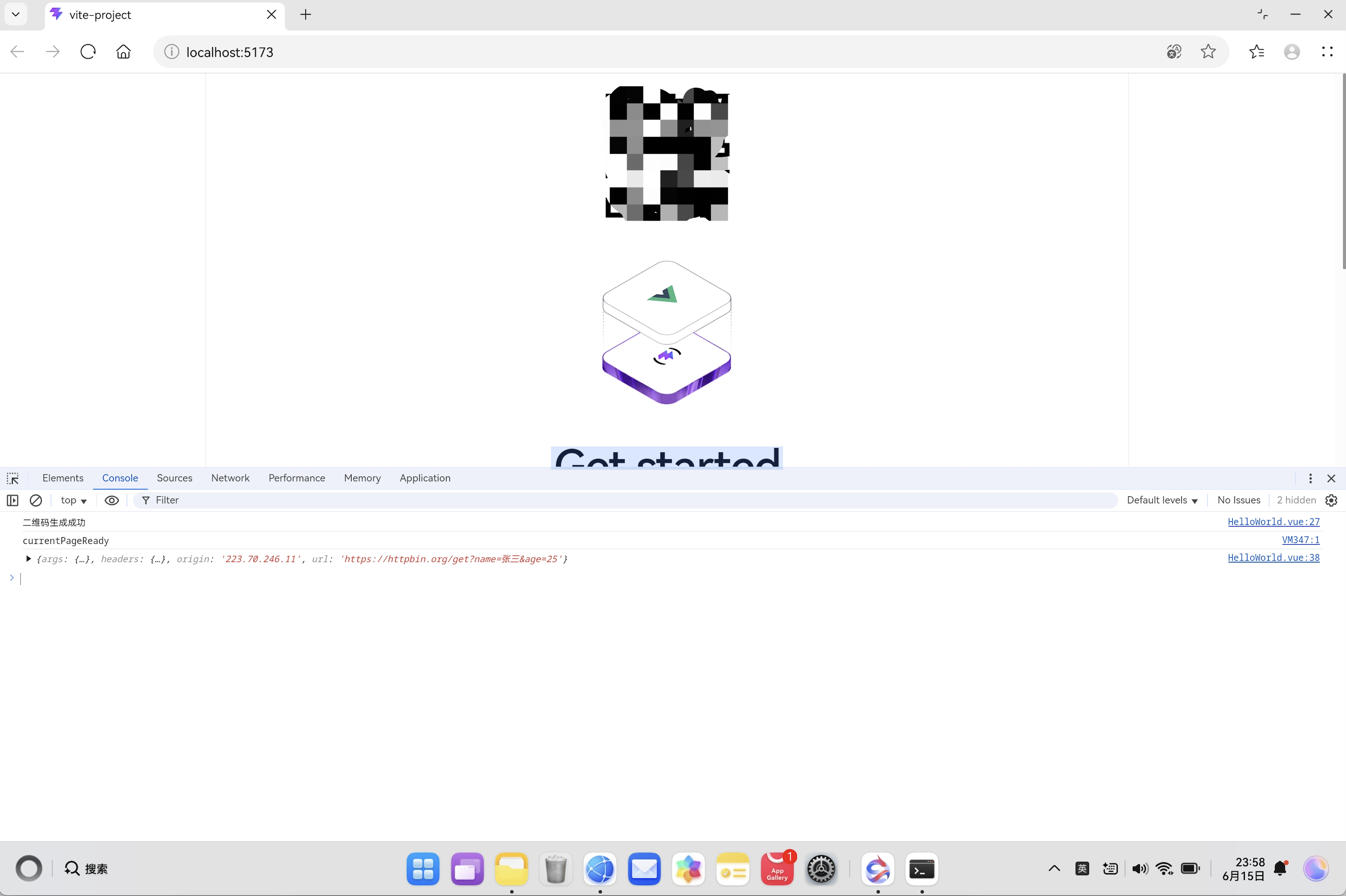Open the launcher circle in the taskbar
This screenshot has width=1346, height=896.
pos(29,869)
